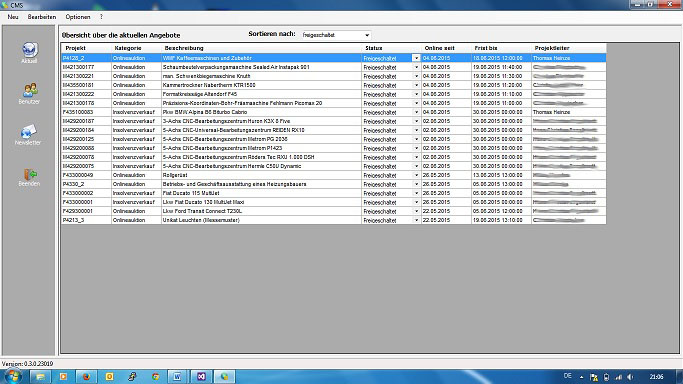The height and width of the screenshot is (384, 683).
Task: Click Frist bis 13.06.2015 13:00:00 cell
Action: 501,175
